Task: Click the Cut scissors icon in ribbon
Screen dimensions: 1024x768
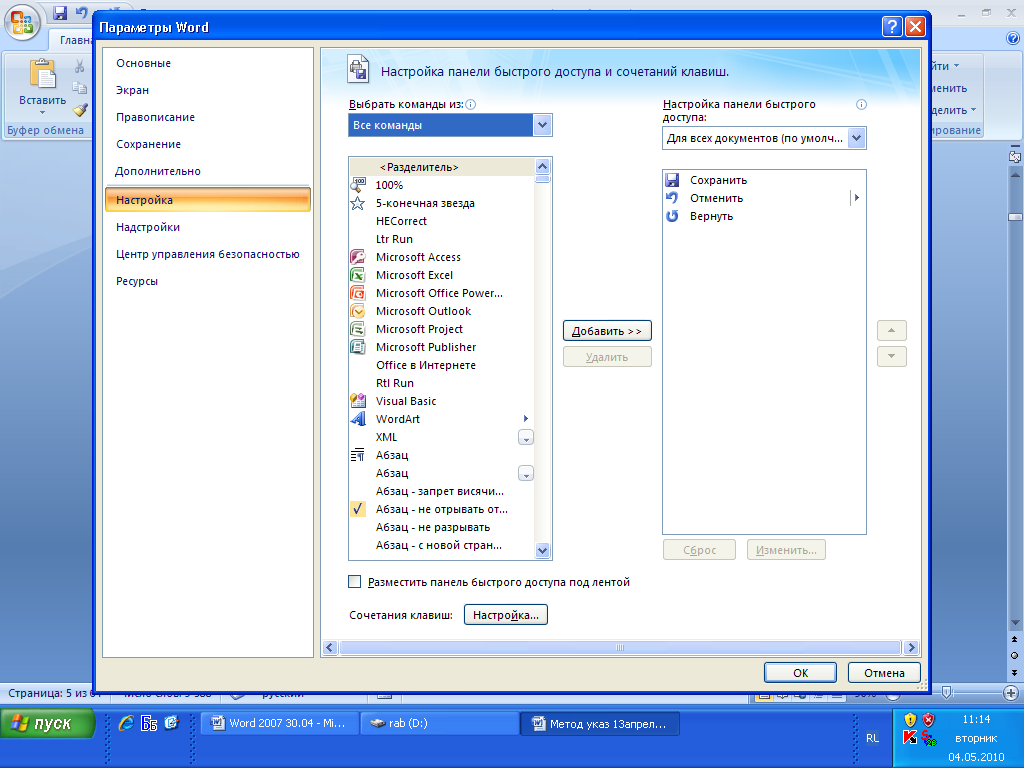Action: [80, 66]
